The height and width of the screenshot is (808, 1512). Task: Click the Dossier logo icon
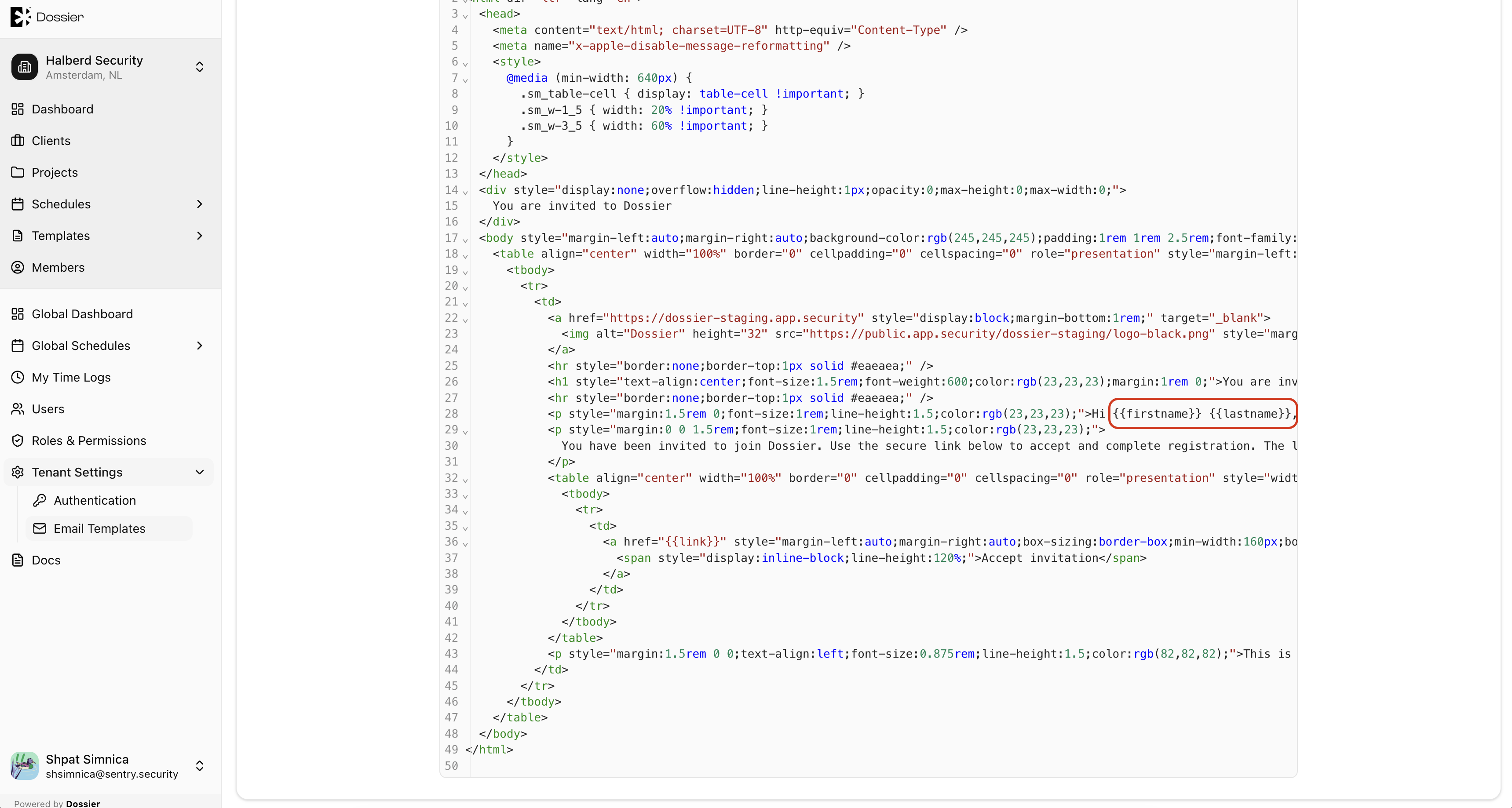point(21,16)
